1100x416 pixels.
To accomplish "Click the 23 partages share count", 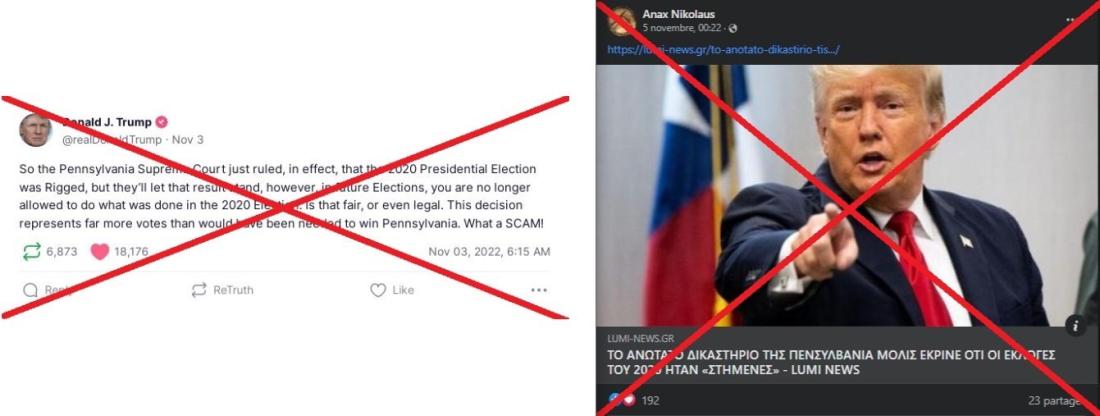I will pos(1054,401).
